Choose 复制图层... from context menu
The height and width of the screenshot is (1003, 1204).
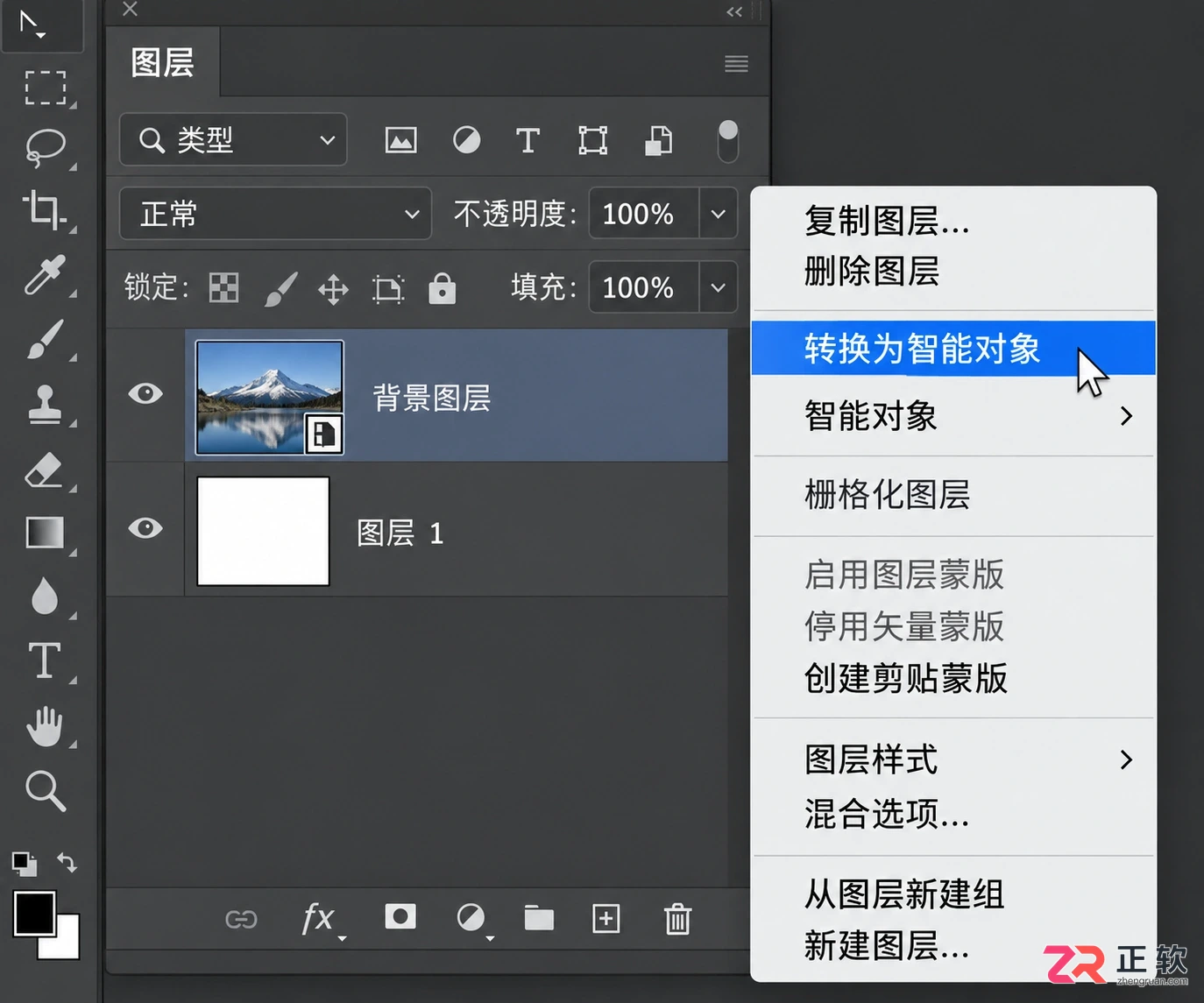[953, 221]
